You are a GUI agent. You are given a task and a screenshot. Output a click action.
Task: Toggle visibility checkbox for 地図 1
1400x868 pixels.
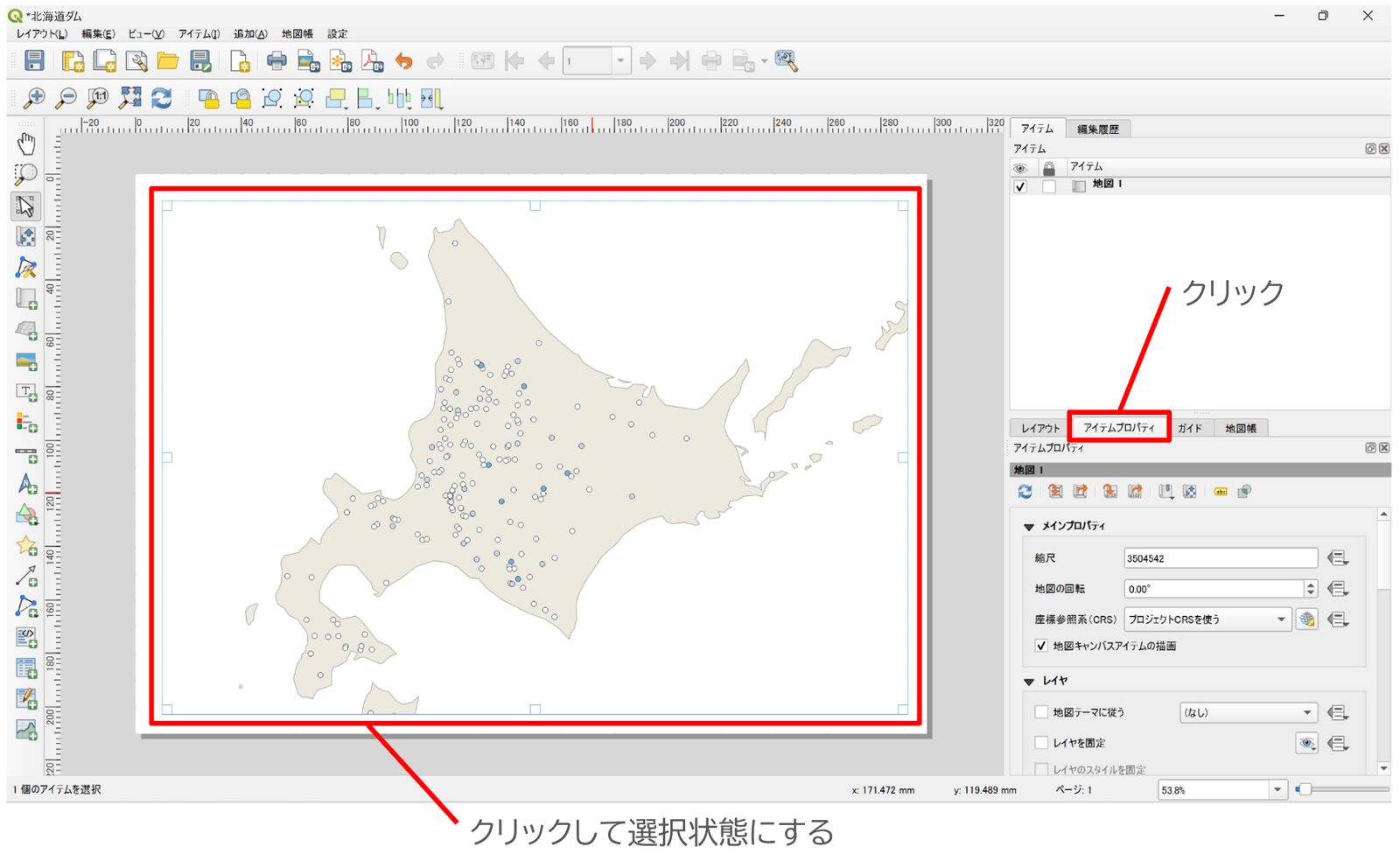click(x=1020, y=186)
